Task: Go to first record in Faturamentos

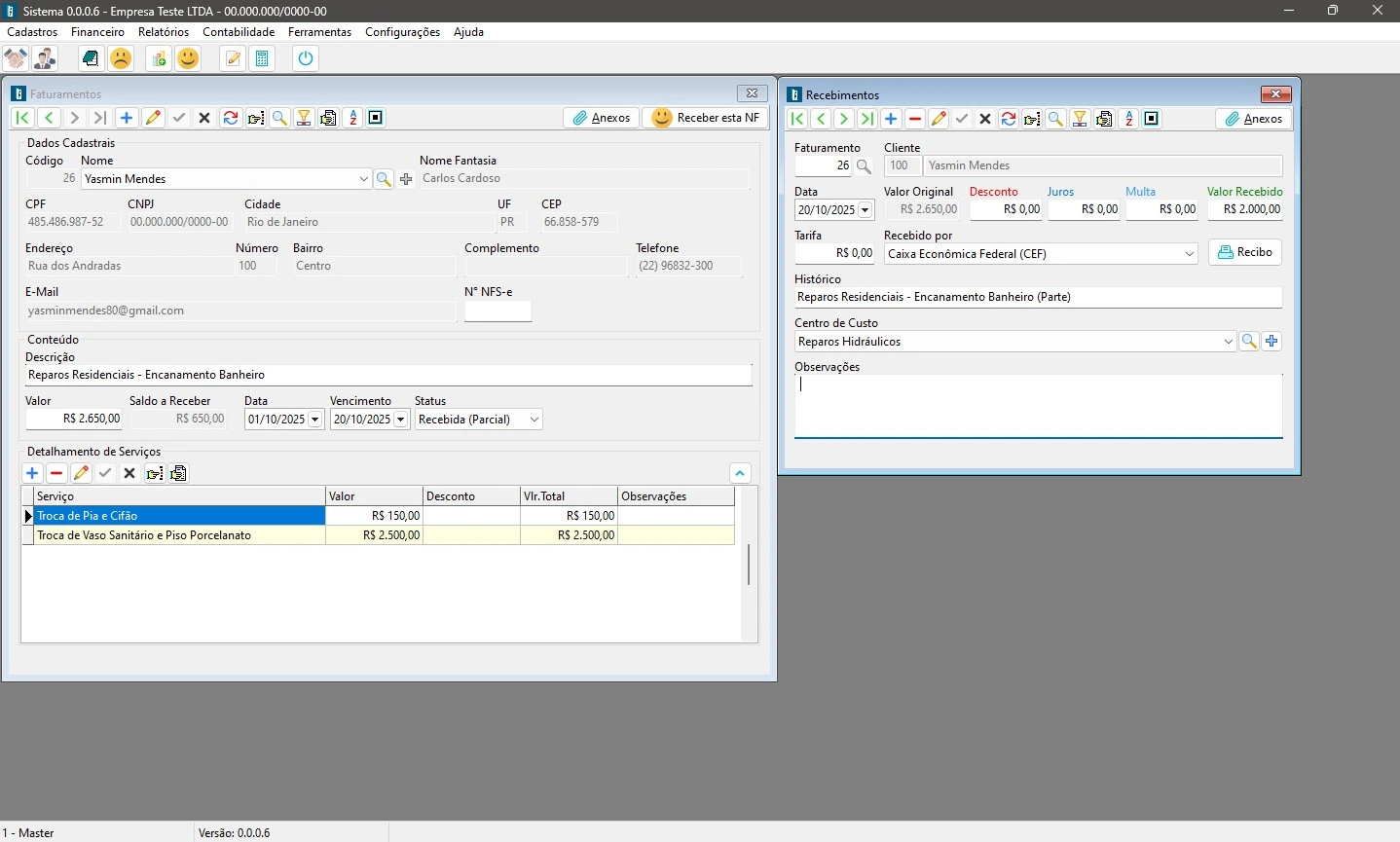Action: click(x=22, y=118)
